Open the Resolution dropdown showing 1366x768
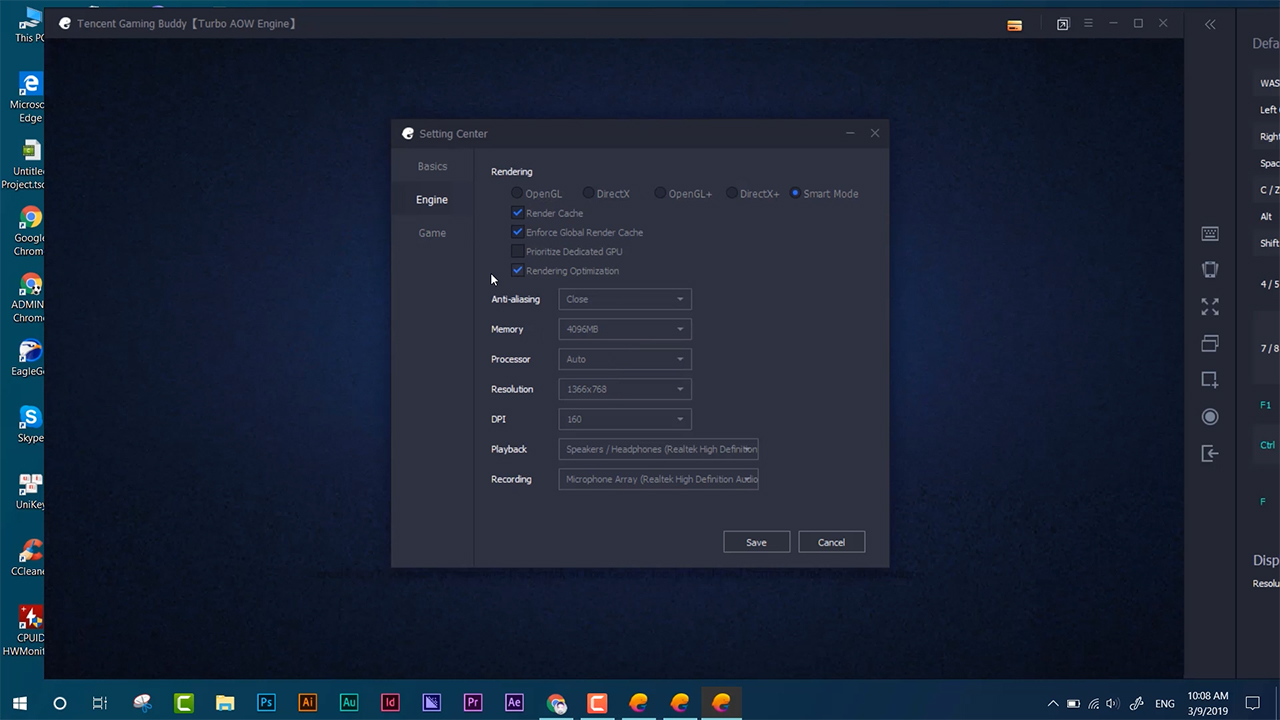The width and height of the screenshot is (1280, 720). 624,389
